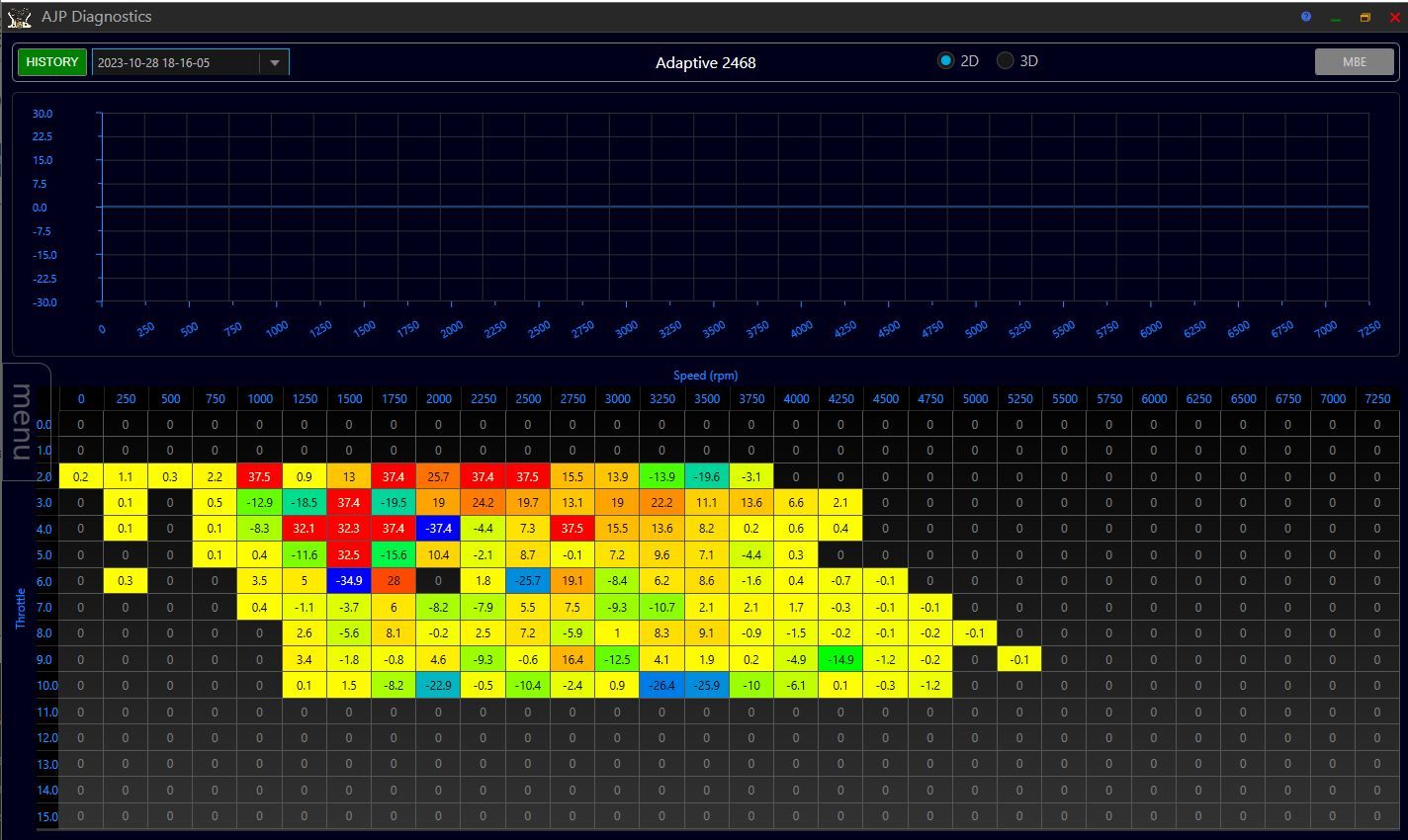Click throttle row header 6.0
This screenshot has height=840, width=1408.
pos(44,581)
